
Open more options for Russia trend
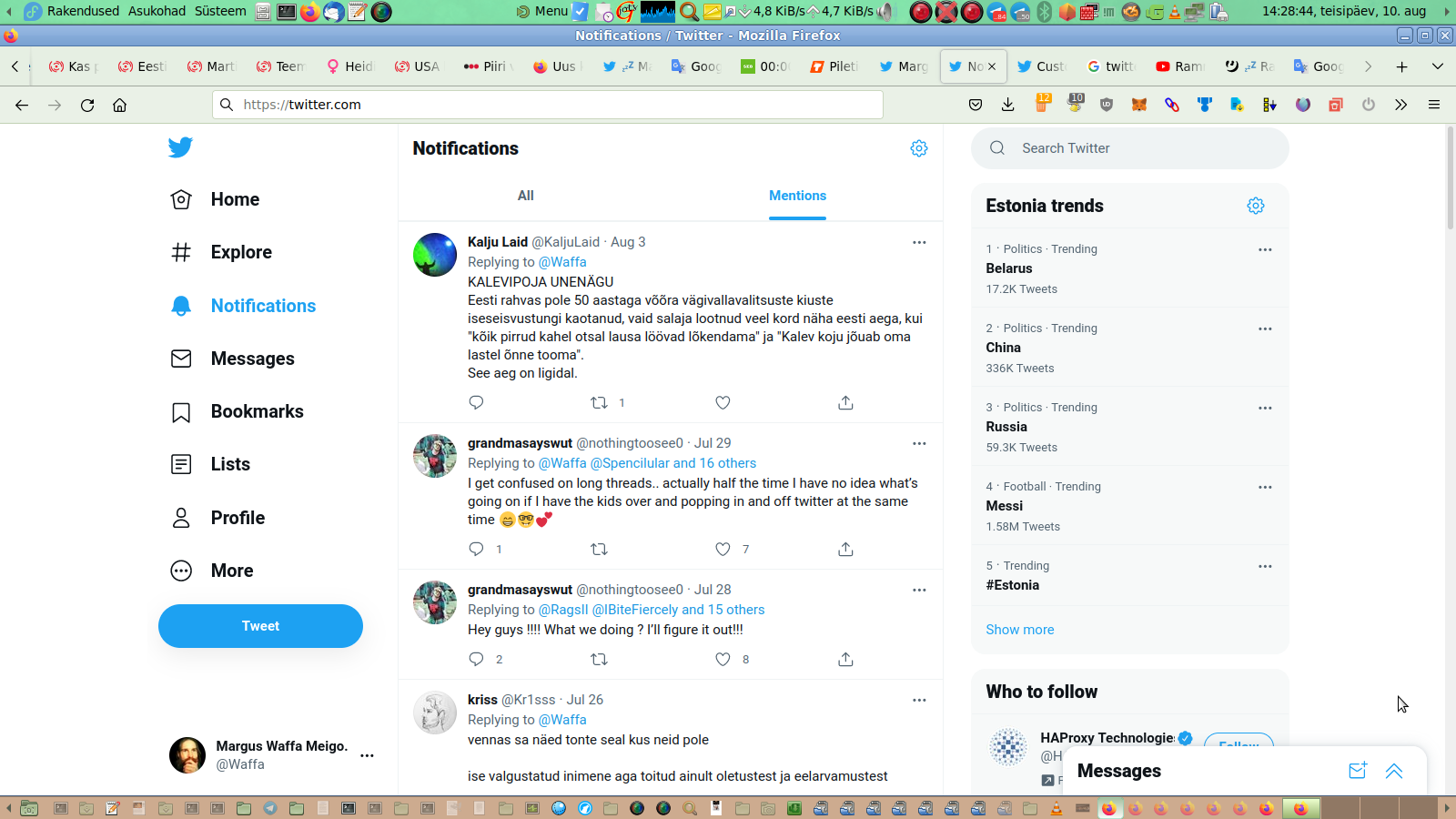tap(1265, 408)
